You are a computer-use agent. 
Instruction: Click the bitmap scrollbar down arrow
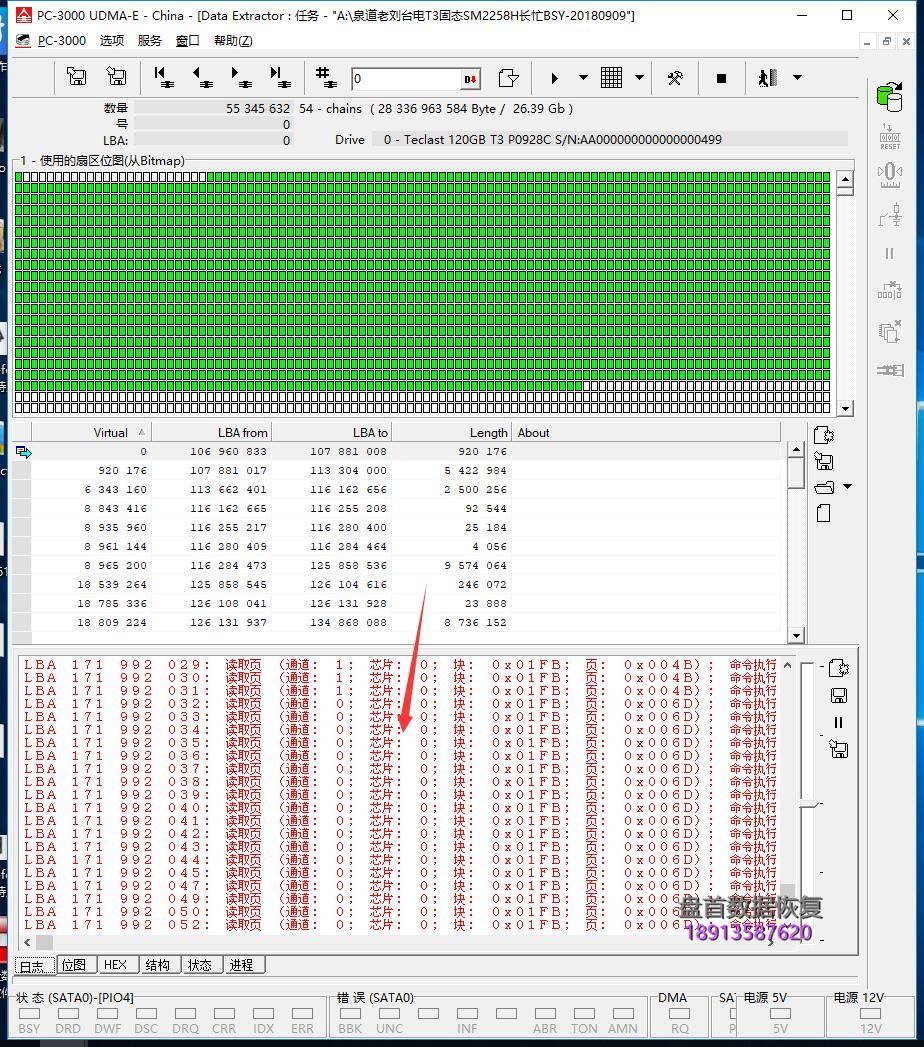pyautogui.click(x=845, y=408)
